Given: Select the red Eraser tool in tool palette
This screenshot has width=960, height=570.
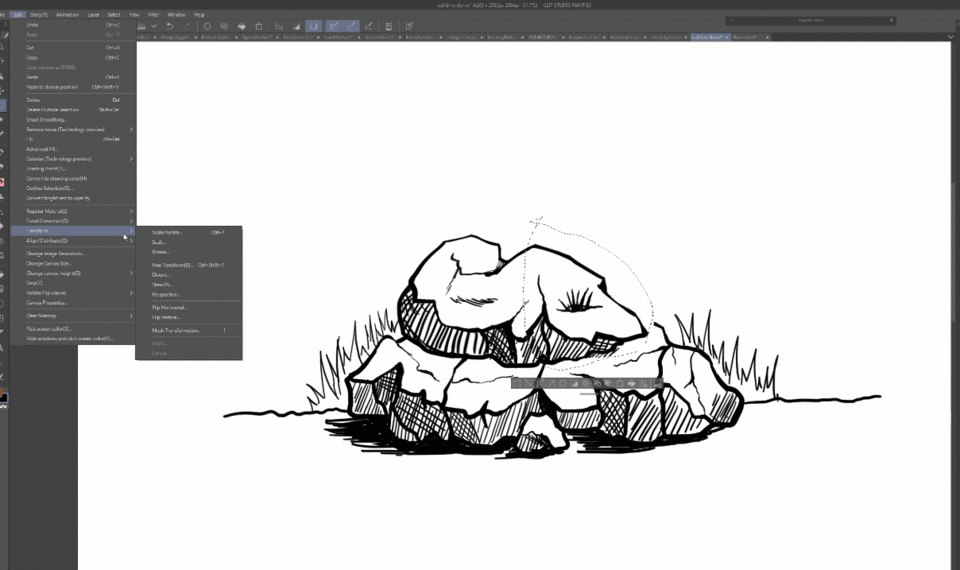Looking at the screenshot, I should 2,182.
